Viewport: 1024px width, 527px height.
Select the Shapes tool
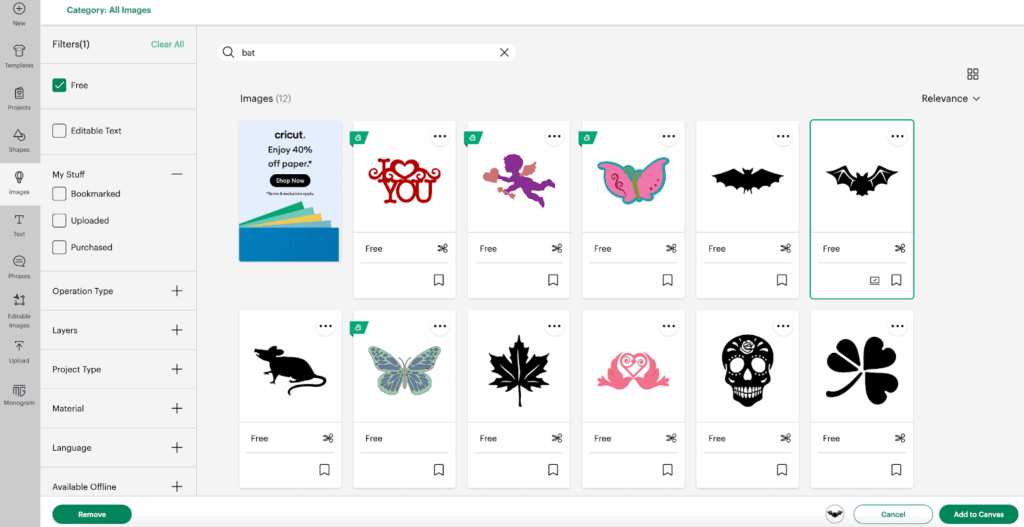(x=19, y=140)
